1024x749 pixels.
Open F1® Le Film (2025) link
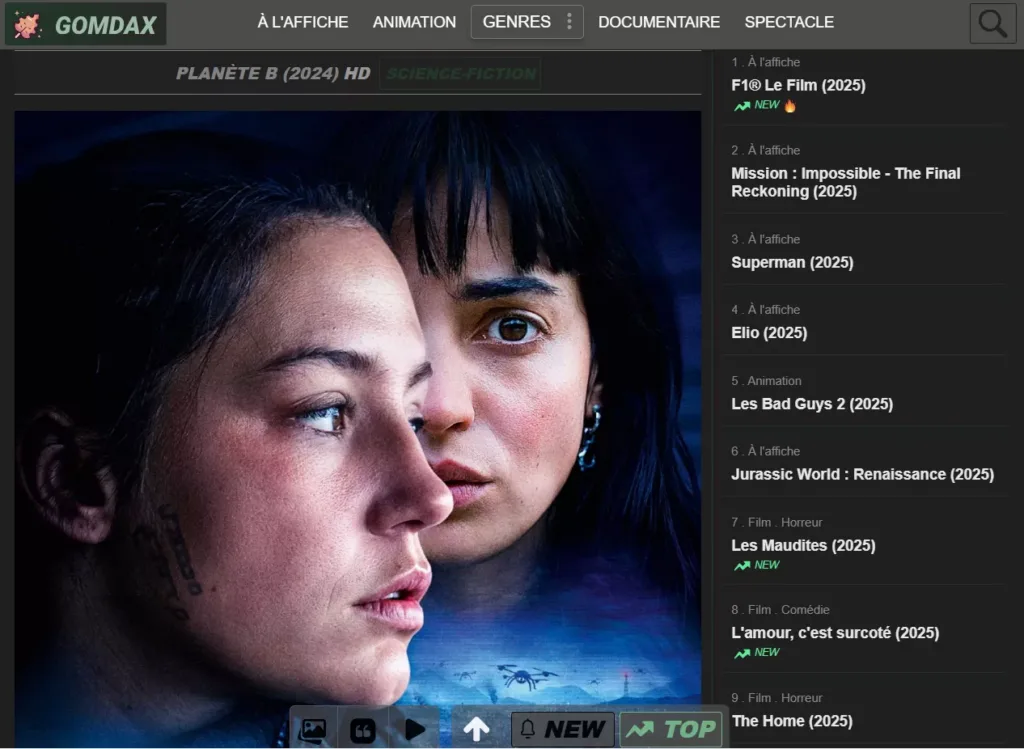click(798, 86)
